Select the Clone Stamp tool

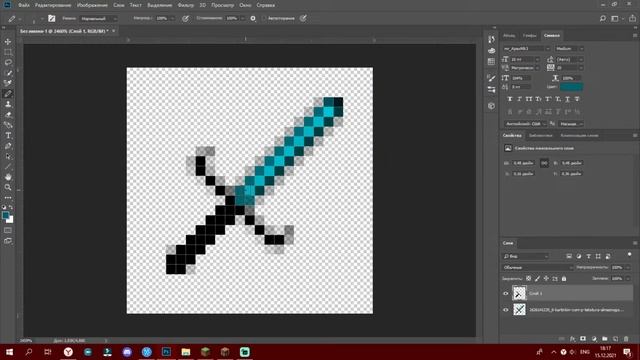[8, 104]
